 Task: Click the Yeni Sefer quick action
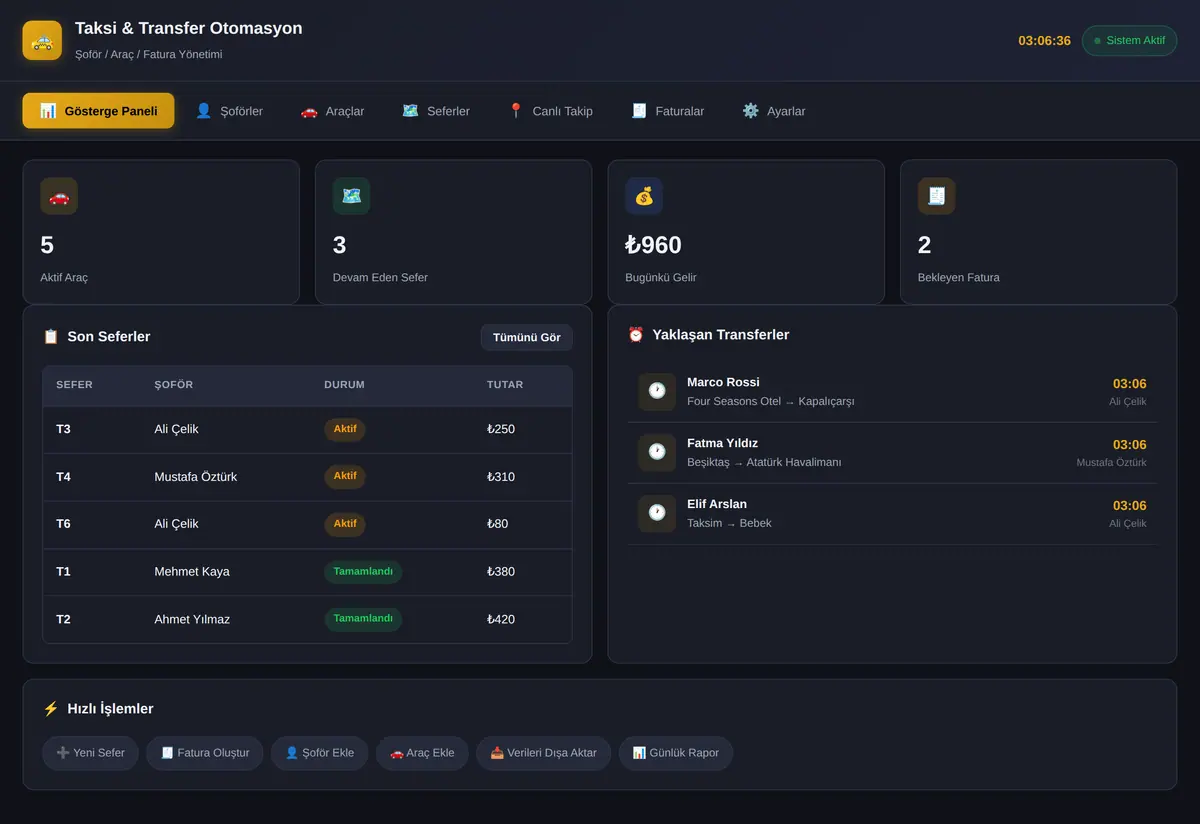point(90,753)
